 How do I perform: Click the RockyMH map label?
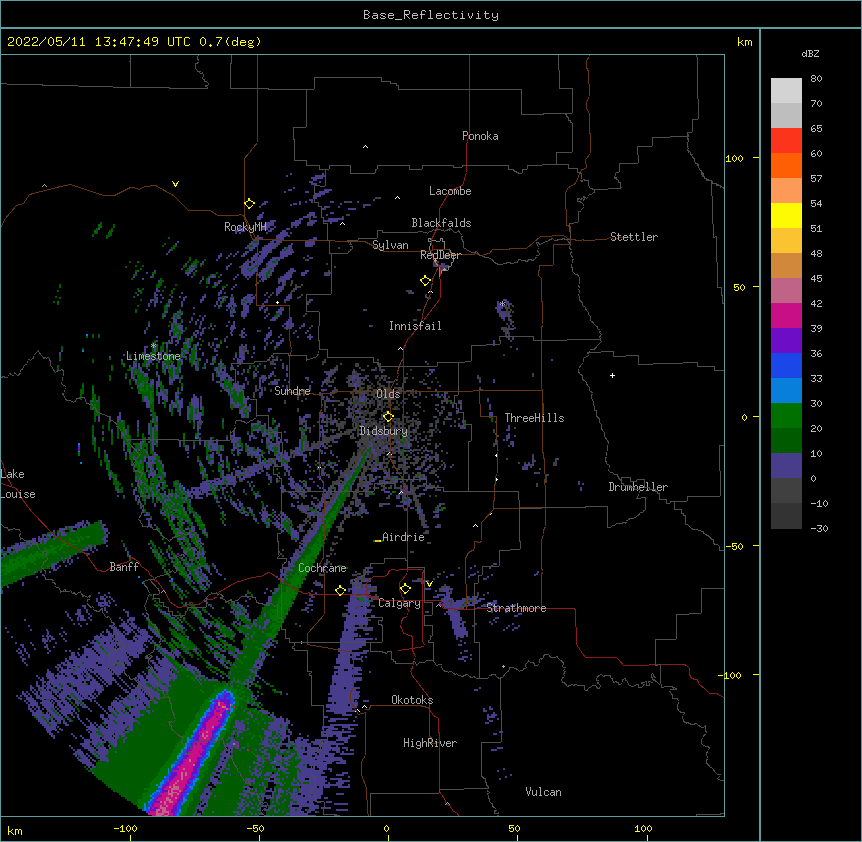(x=245, y=227)
